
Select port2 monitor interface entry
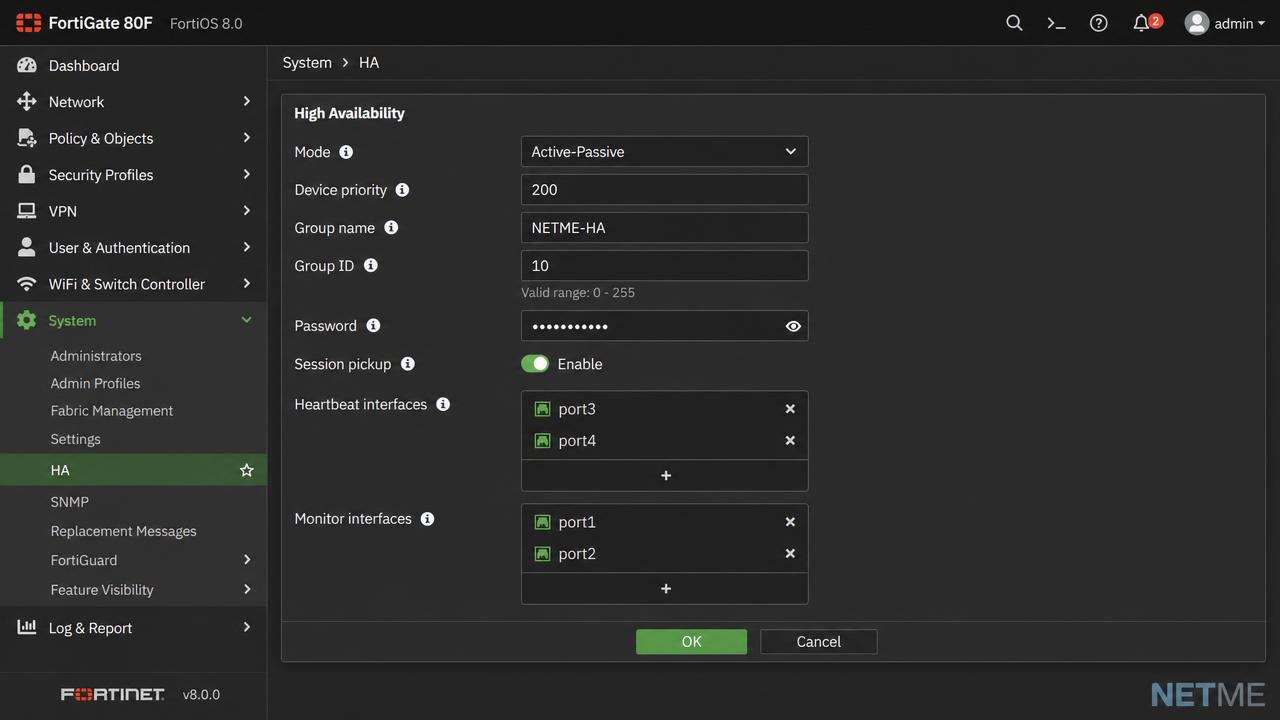click(664, 554)
